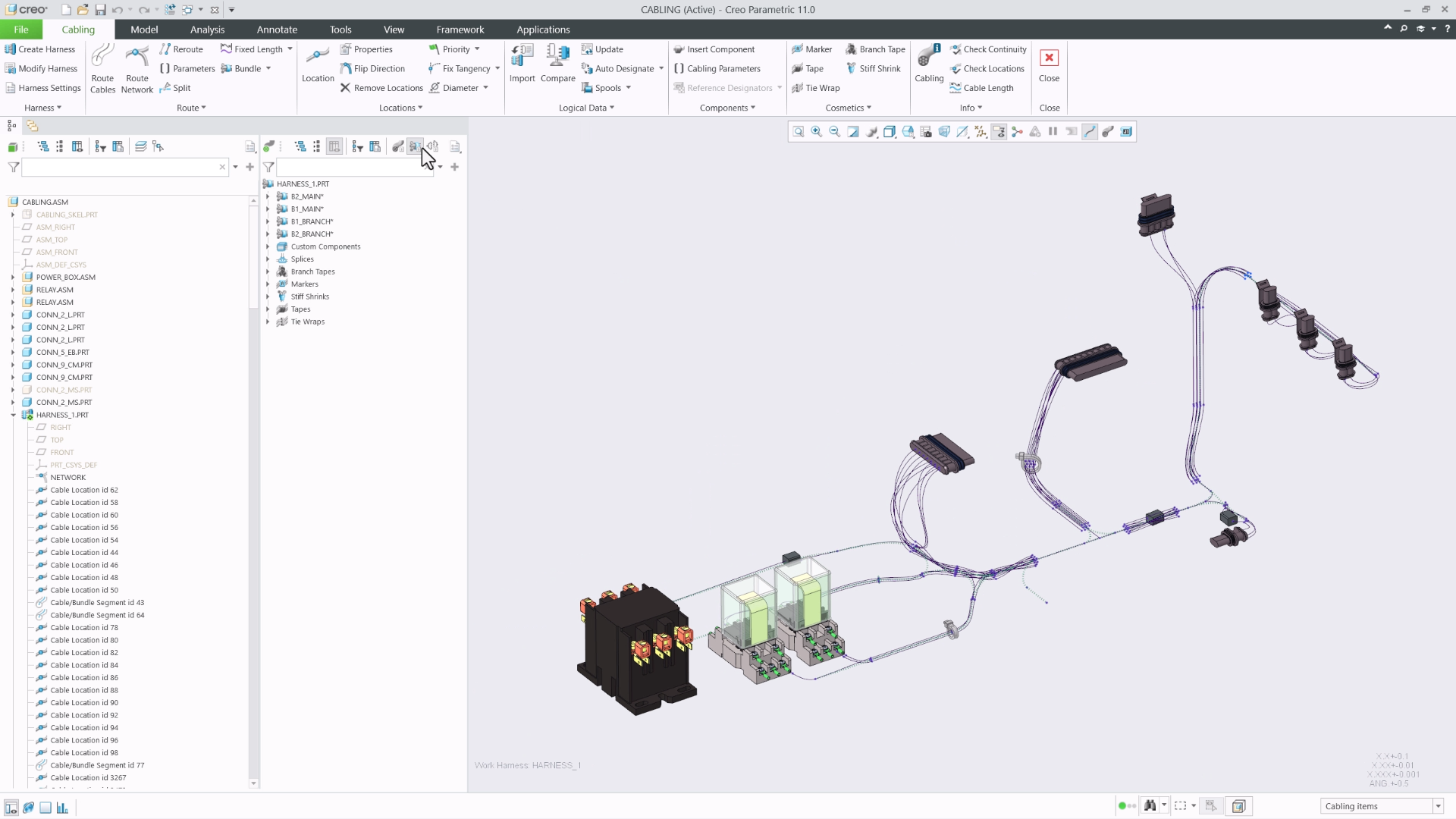Switch to the Model ribbon tab
The width and height of the screenshot is (1456, 819).
[x=144, y=30]
